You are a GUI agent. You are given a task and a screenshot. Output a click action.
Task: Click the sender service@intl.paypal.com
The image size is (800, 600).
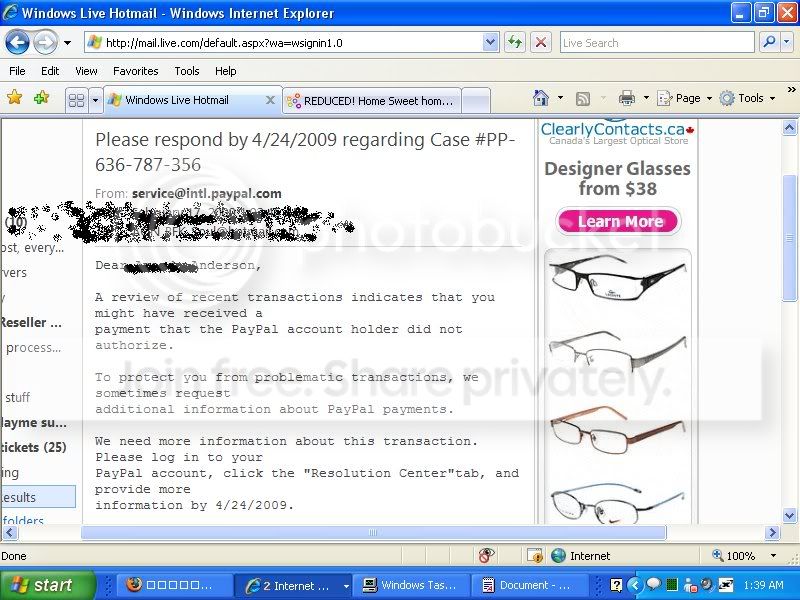coord(207,193)
